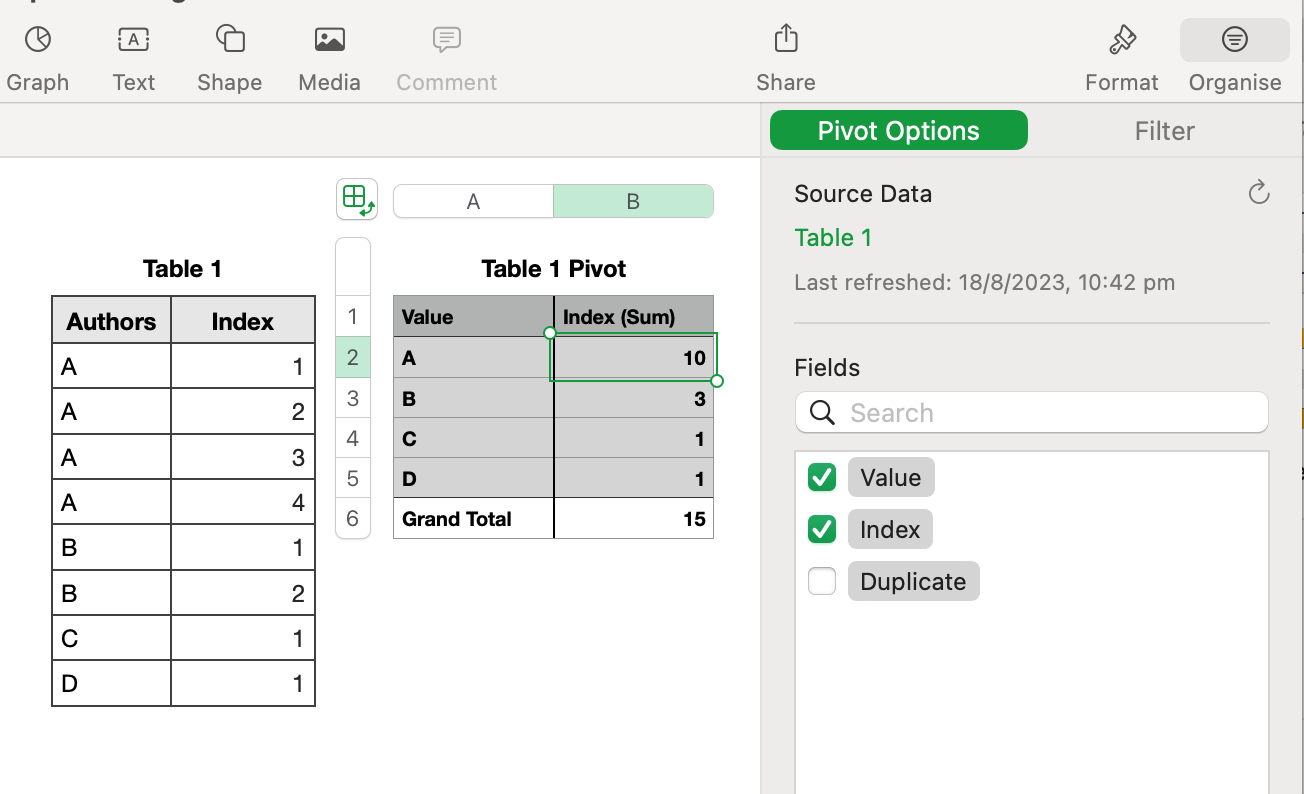Click the Index field label chip
This screenshot has width=1304, height=794.
(x=889, y=529)
